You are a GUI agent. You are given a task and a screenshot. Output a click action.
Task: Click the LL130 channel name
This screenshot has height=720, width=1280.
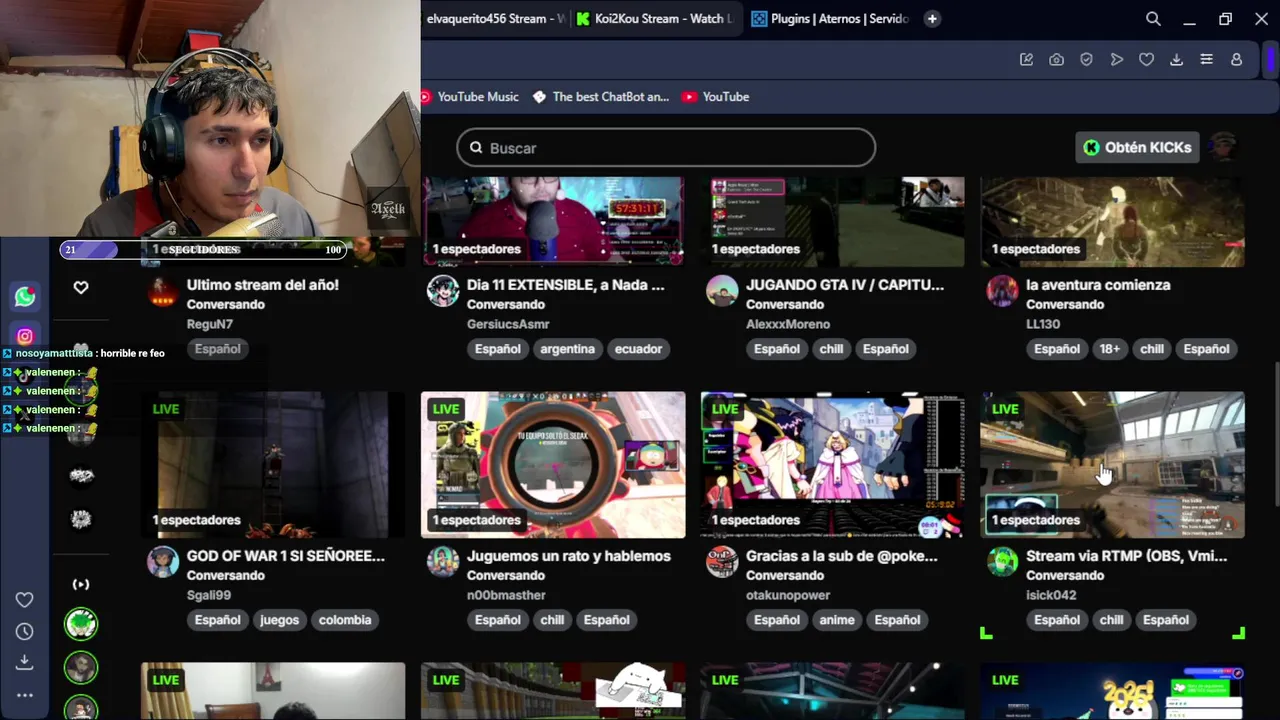(x=1043, y=324)
